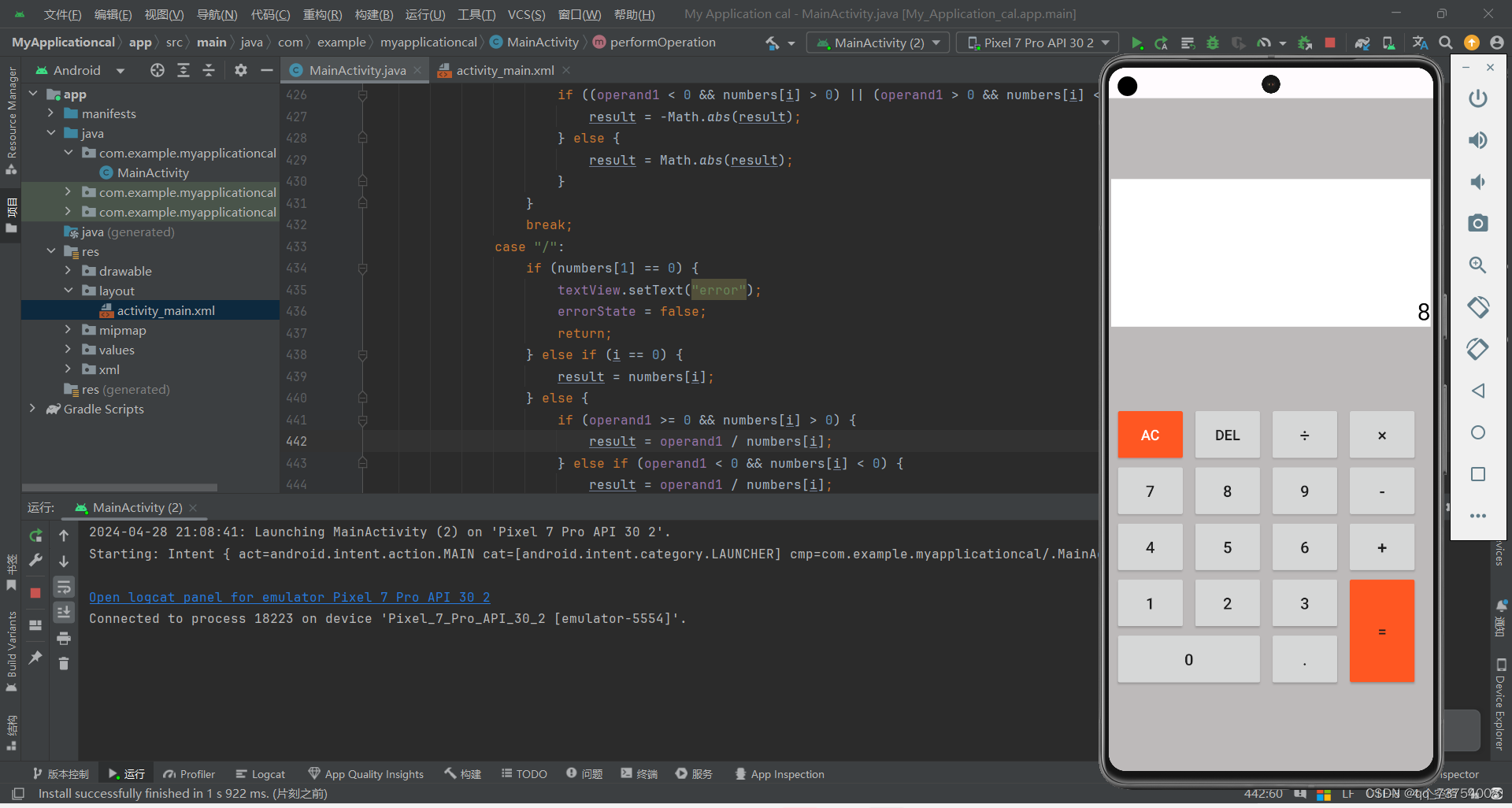Open Search Everywhere magnifier icon
Screen dimensions: 1512x808
click(x=1446, y=43)
